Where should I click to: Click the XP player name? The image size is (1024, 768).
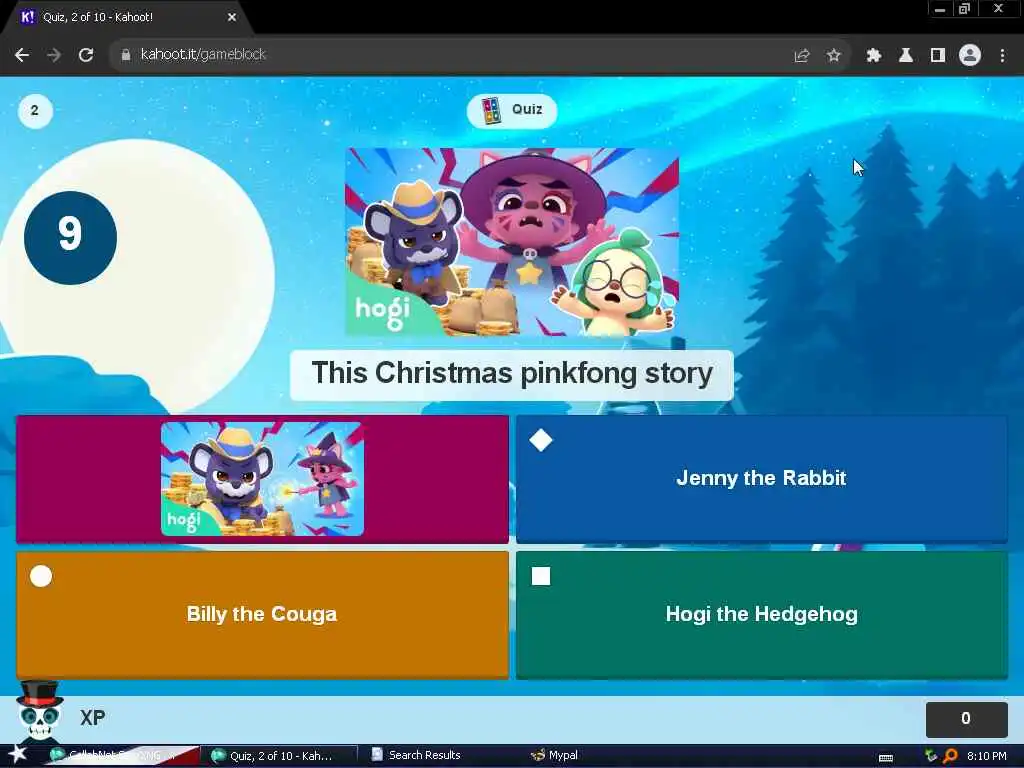click(93, 718)
